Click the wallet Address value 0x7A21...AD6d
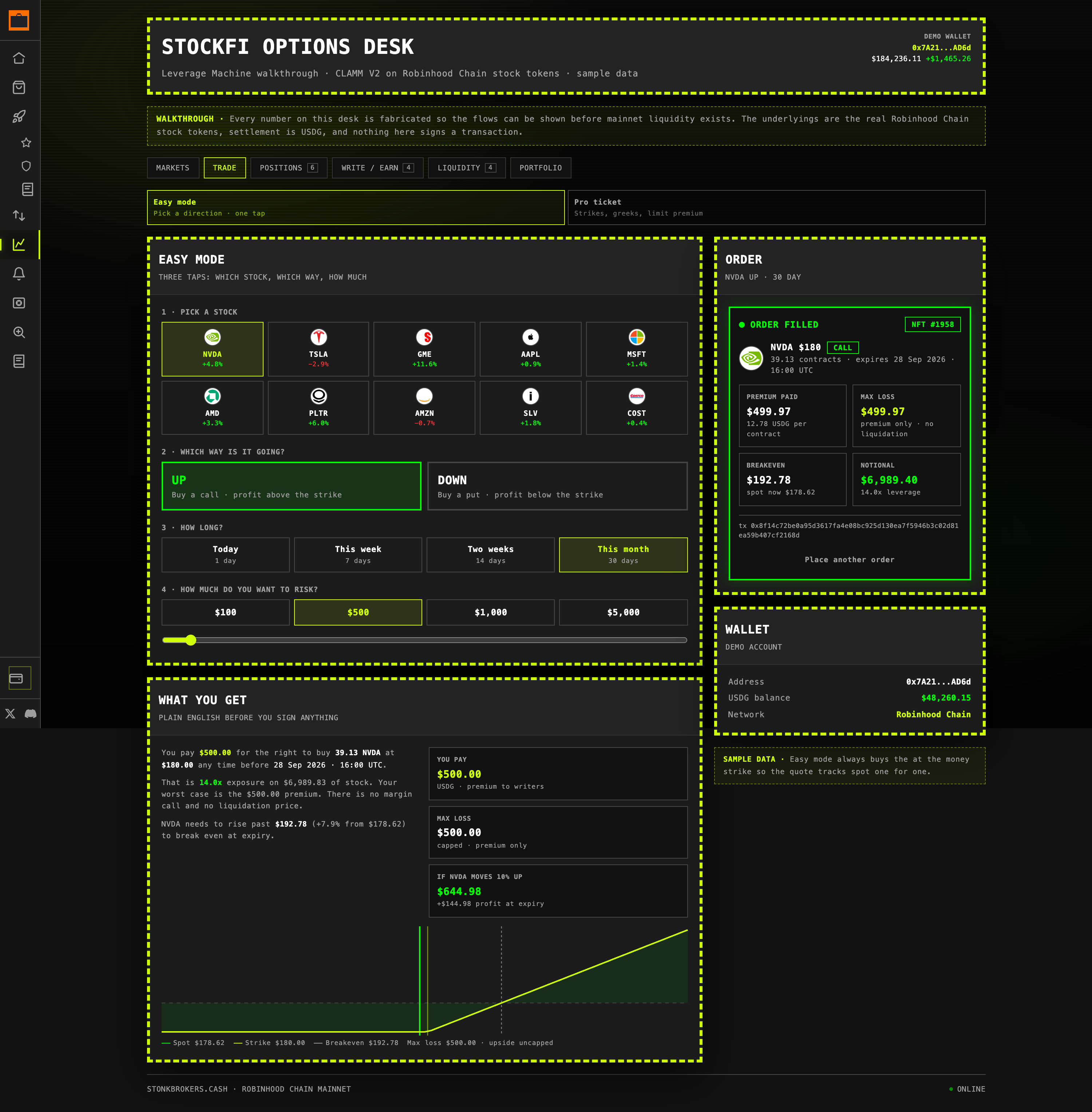Viewport: 1092px width, 1112px height. 938,682
